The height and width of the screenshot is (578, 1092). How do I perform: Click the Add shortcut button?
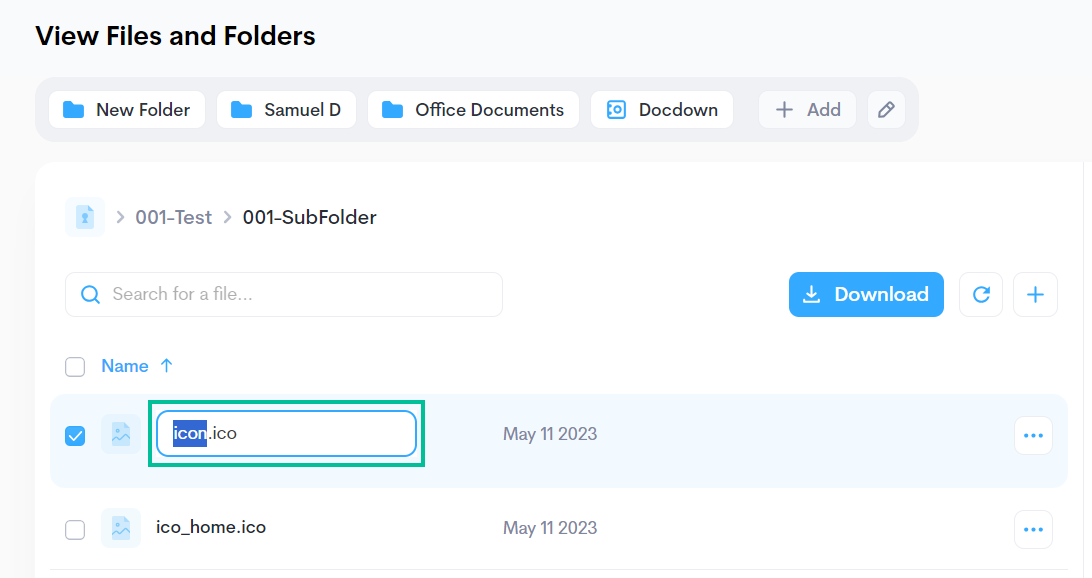pos(807,109)
